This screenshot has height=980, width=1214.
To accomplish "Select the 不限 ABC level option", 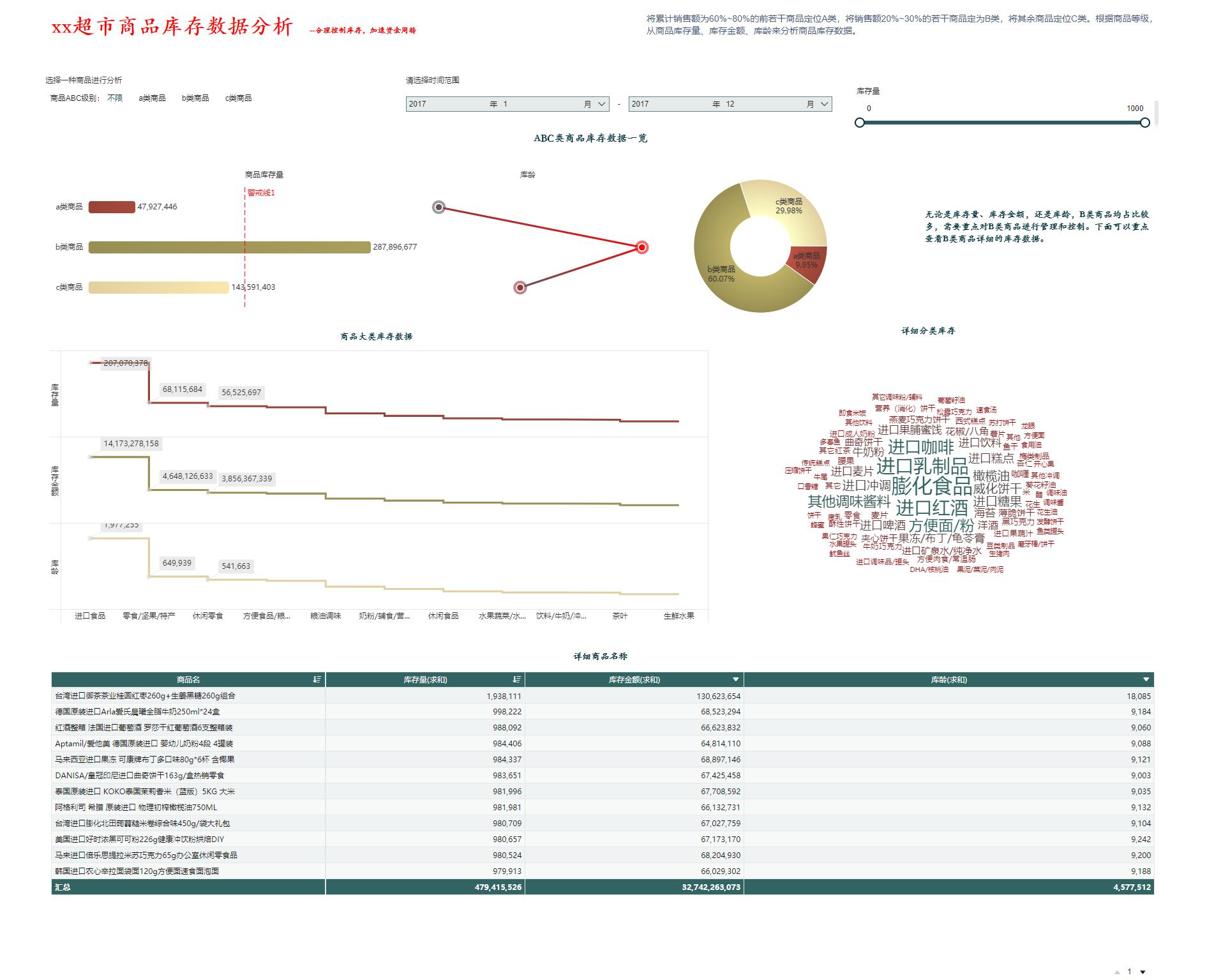I will pos(115,98).
